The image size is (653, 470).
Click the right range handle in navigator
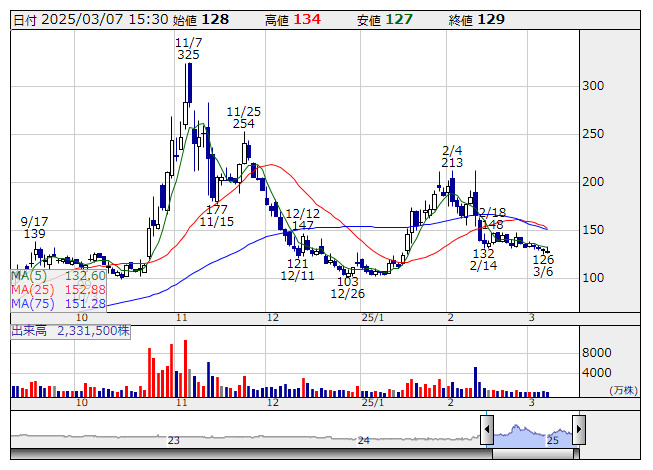click(x=580, y=431)
